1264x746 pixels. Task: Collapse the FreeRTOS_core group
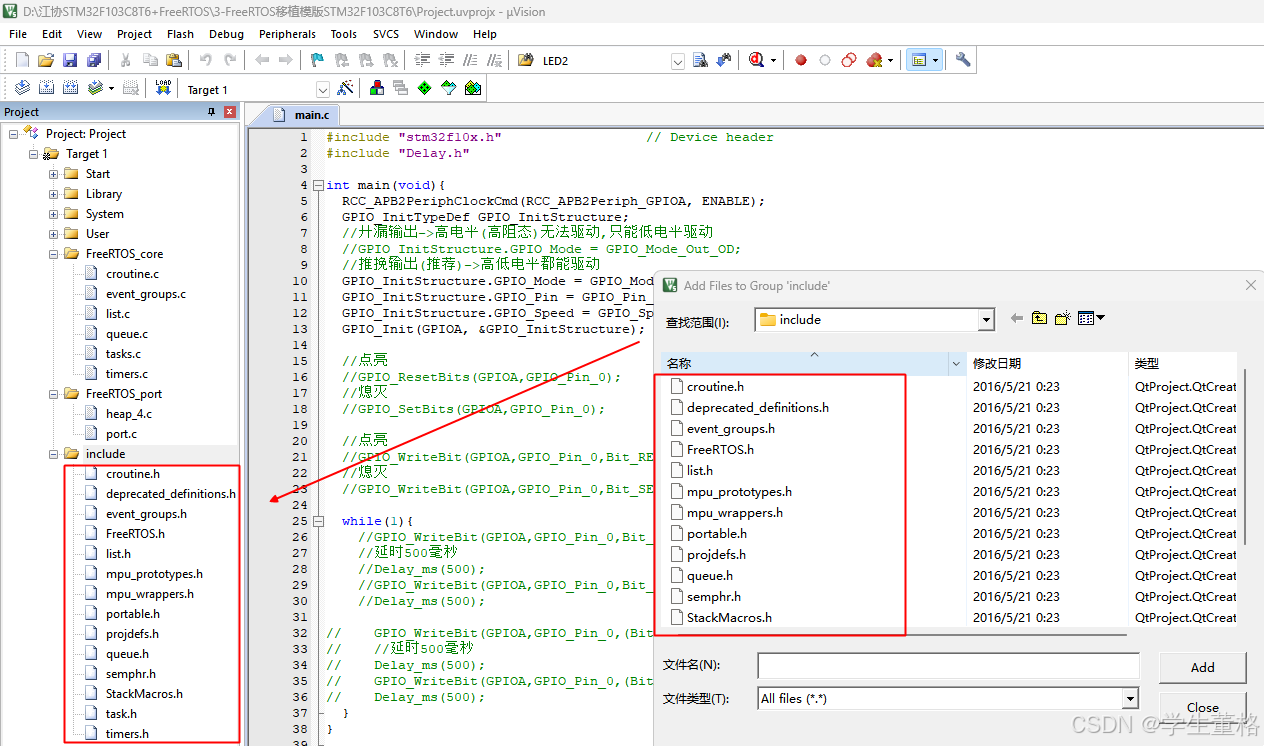point(54,254)
